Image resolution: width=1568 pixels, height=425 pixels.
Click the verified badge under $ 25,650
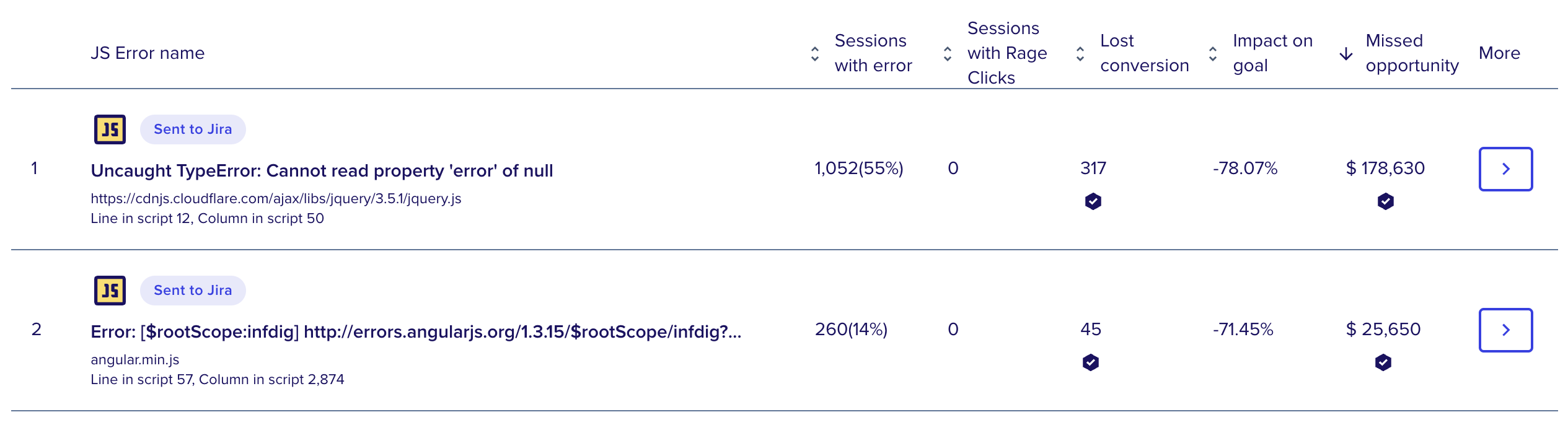pyautogui.click(x=1383, y=362)
